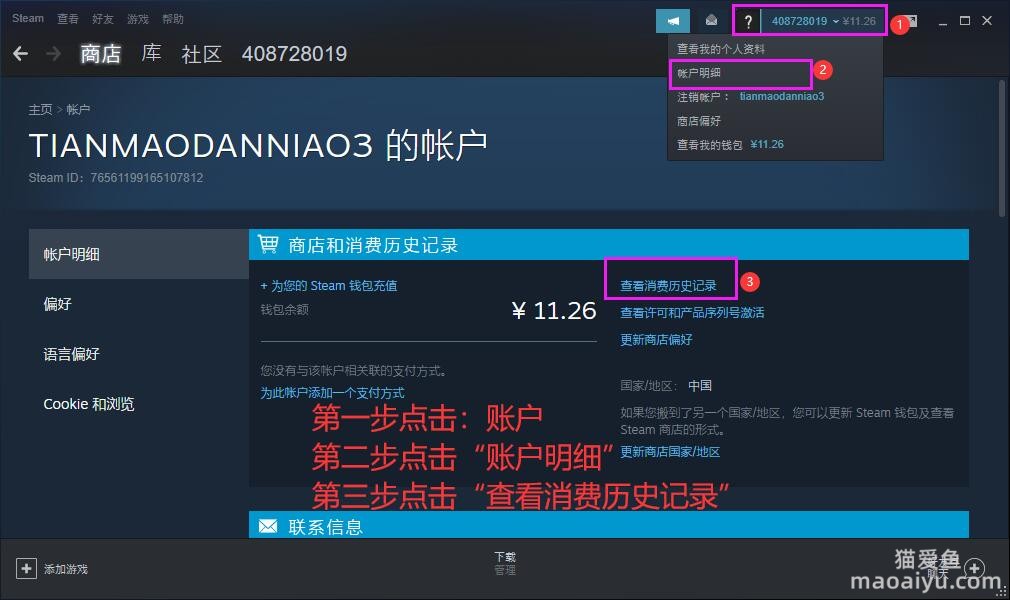Image resolution: width=1010 pixels, height=600 pixels.
Task: Click the 帐户 breadcrumb link
Action: (x=78, y=110)
